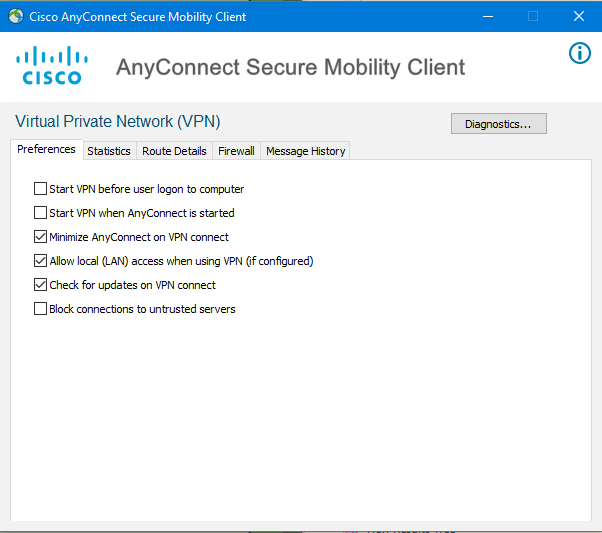The height and width of the screenshot is (533, 602).
Task: Open the About info icon
Action: coord(579,53)
